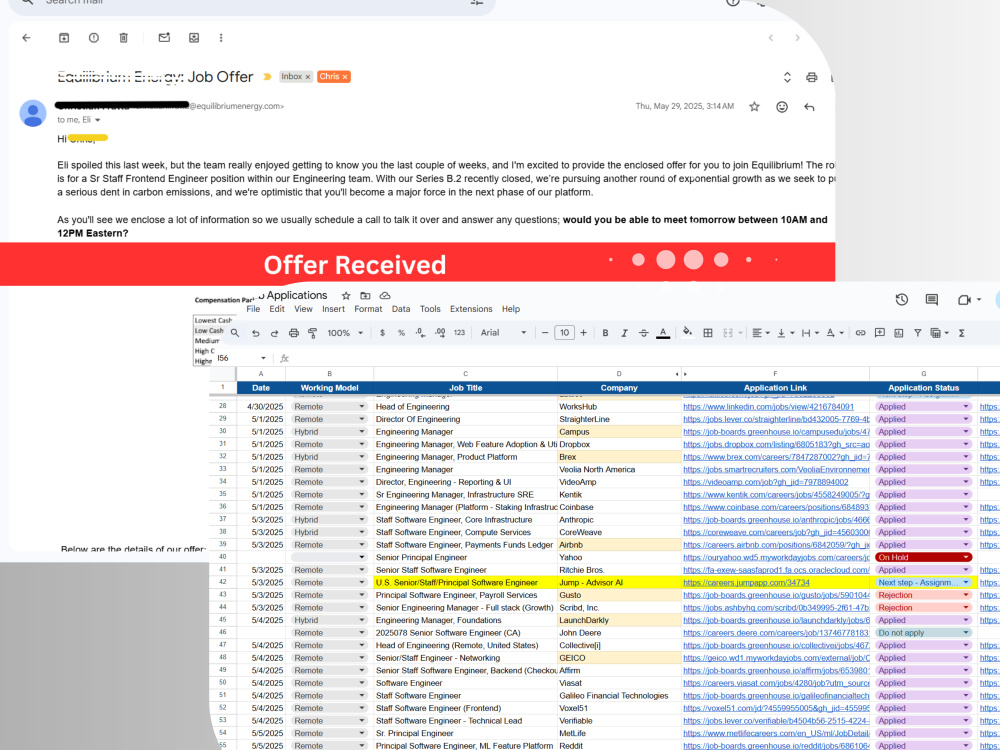Insert a link via toolbar

860,333
